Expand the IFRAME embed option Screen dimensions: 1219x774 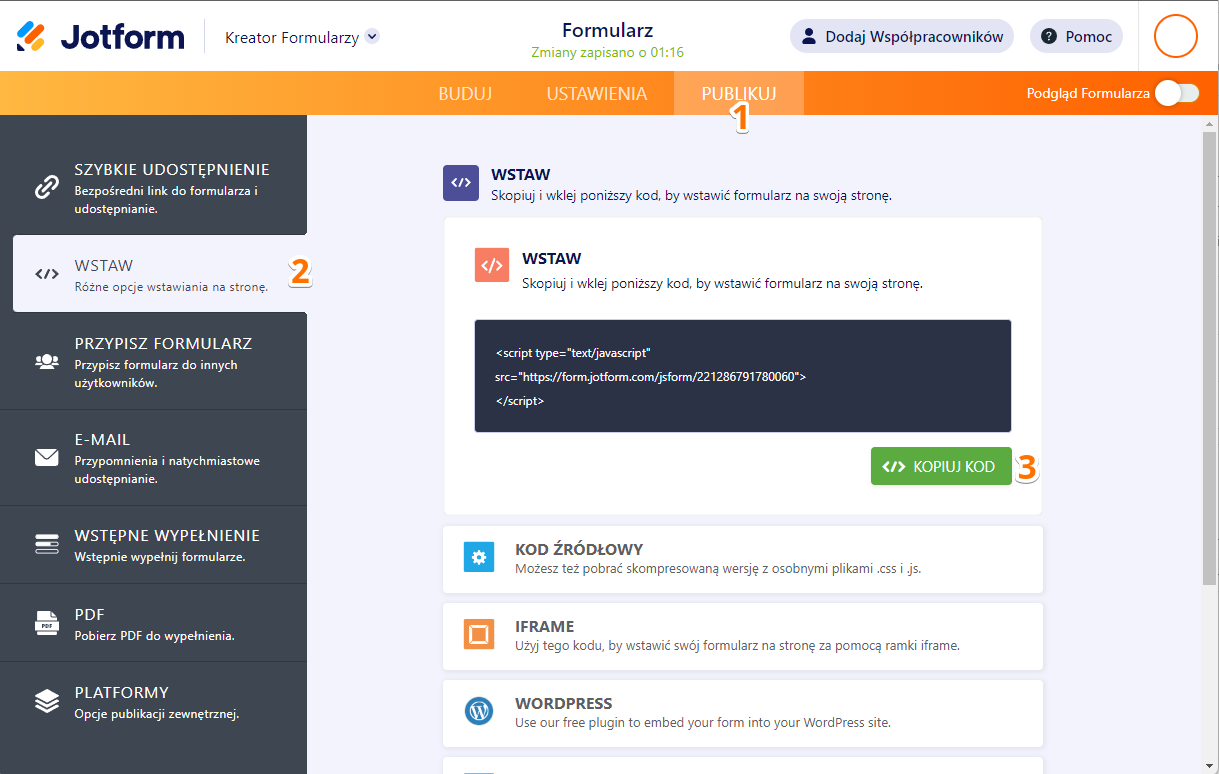pos(743,636)
